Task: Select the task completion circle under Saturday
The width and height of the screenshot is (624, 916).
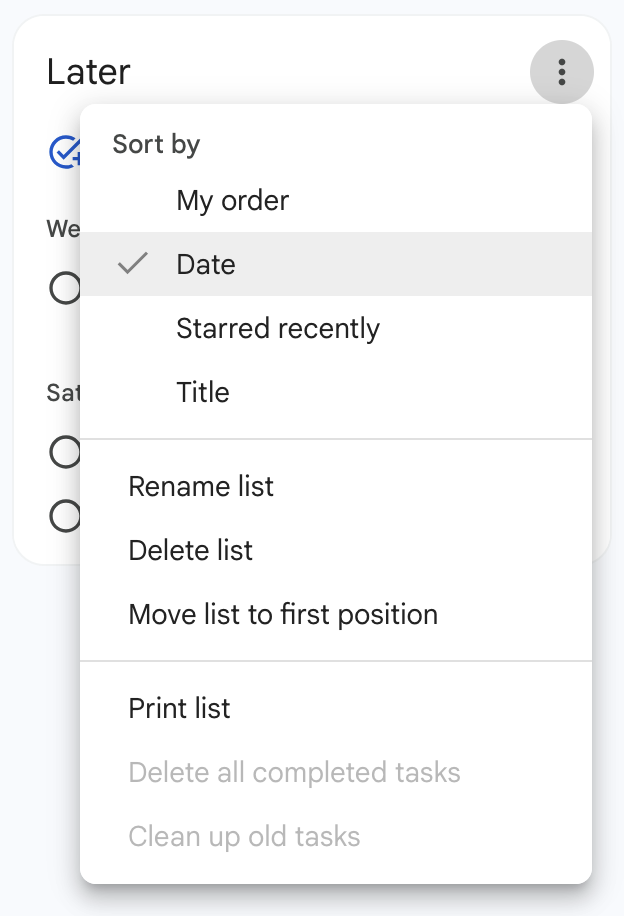Action: [x=65, y=452]
